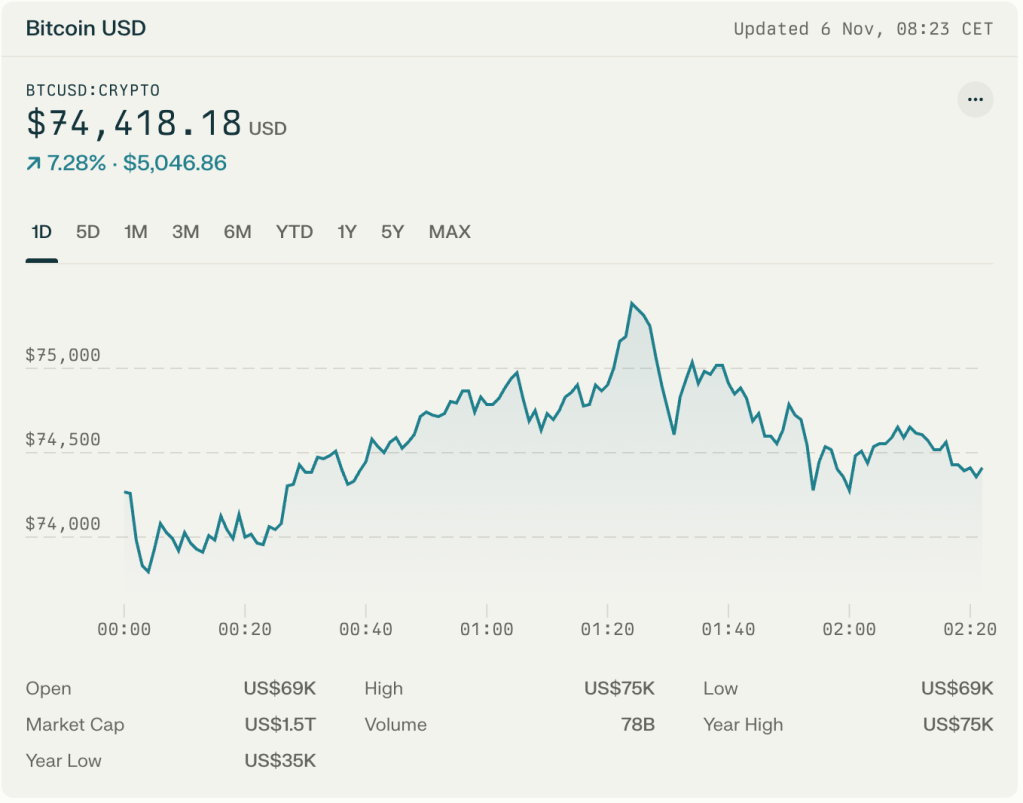1023x803 pixels.
Task: Open the 5Y chart view
Action: point(391,231)
